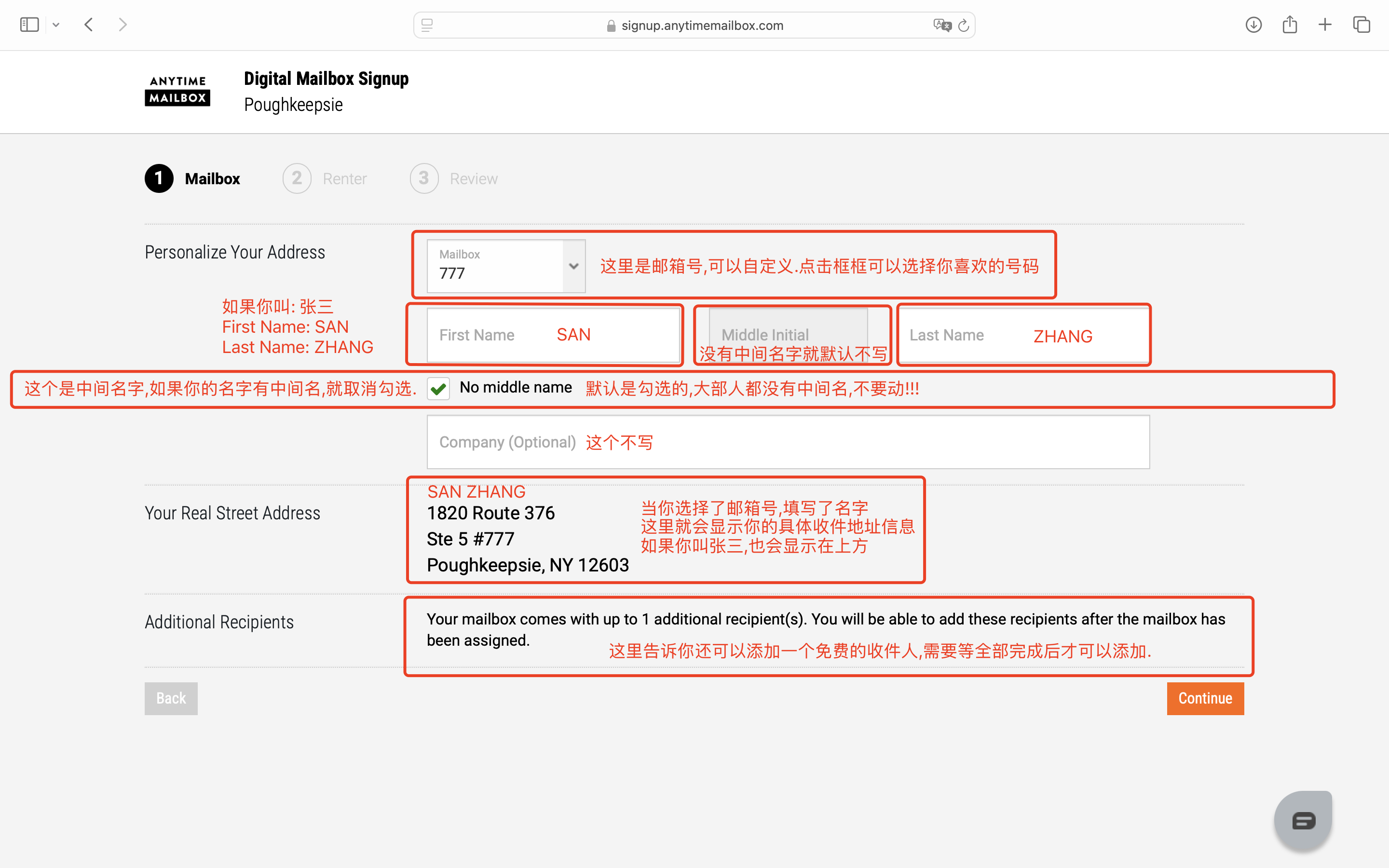Screen dimensions: 1389x868
Task: Reload the page with the refresh icon
Action: click(x=964, y=25)
